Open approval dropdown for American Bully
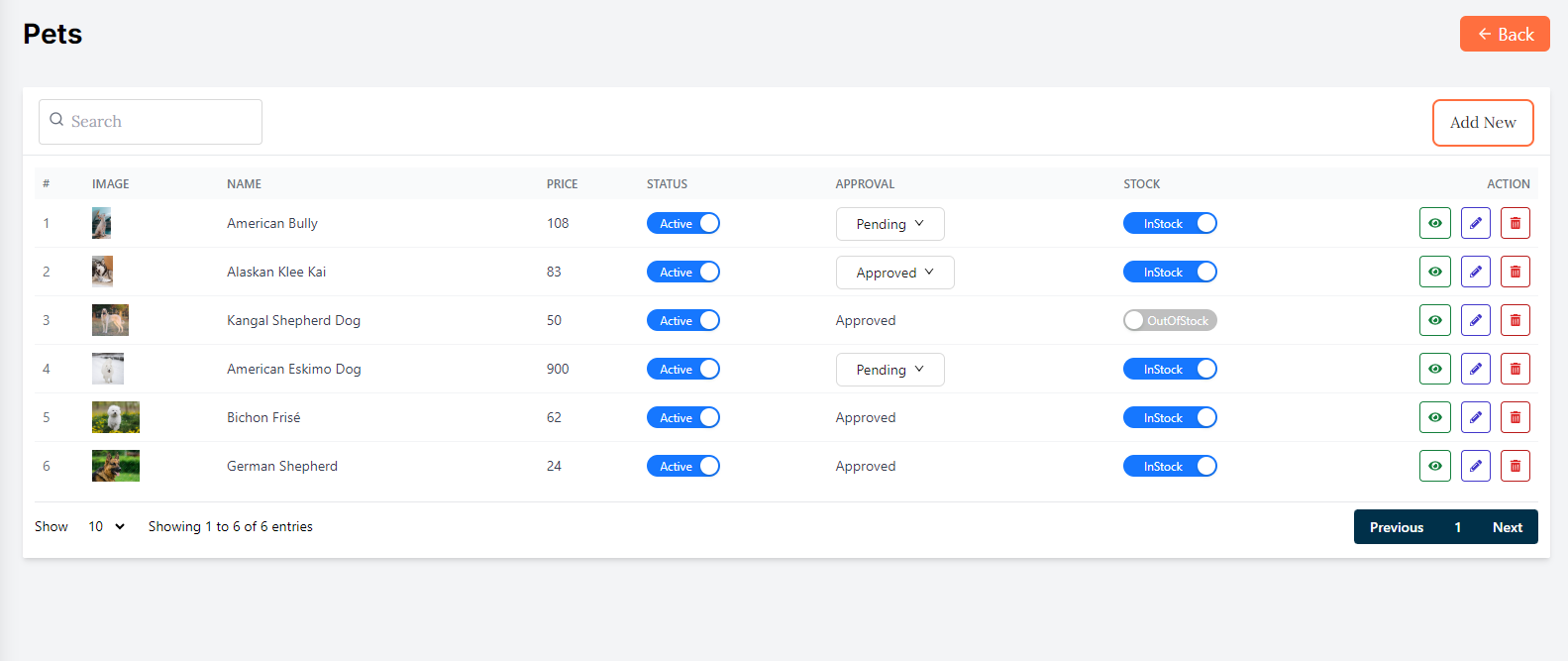 (x=889, y=224)
